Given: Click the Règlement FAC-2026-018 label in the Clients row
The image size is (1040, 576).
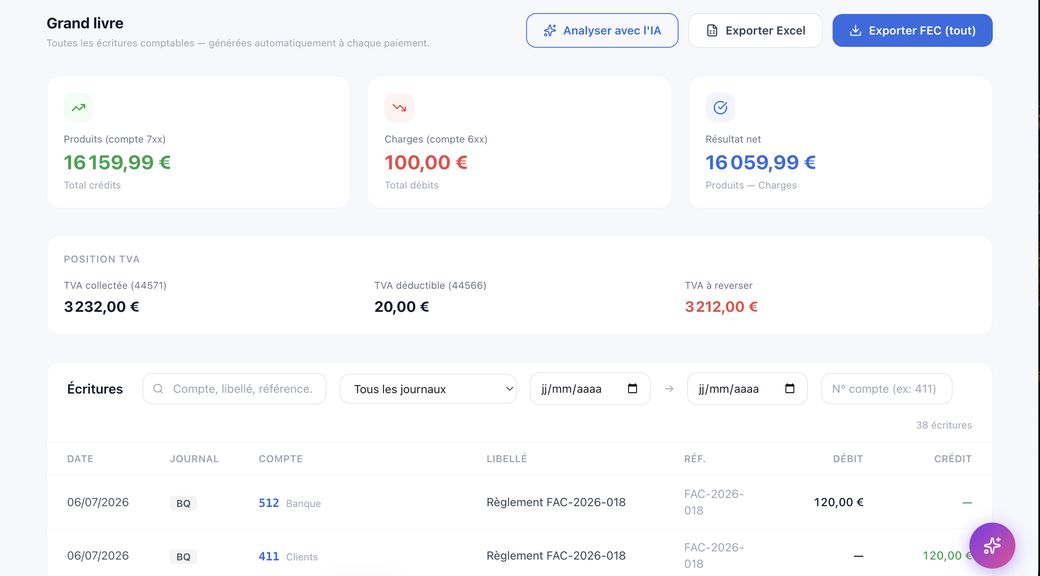Looking at the screenshot, I should point(556,555).
